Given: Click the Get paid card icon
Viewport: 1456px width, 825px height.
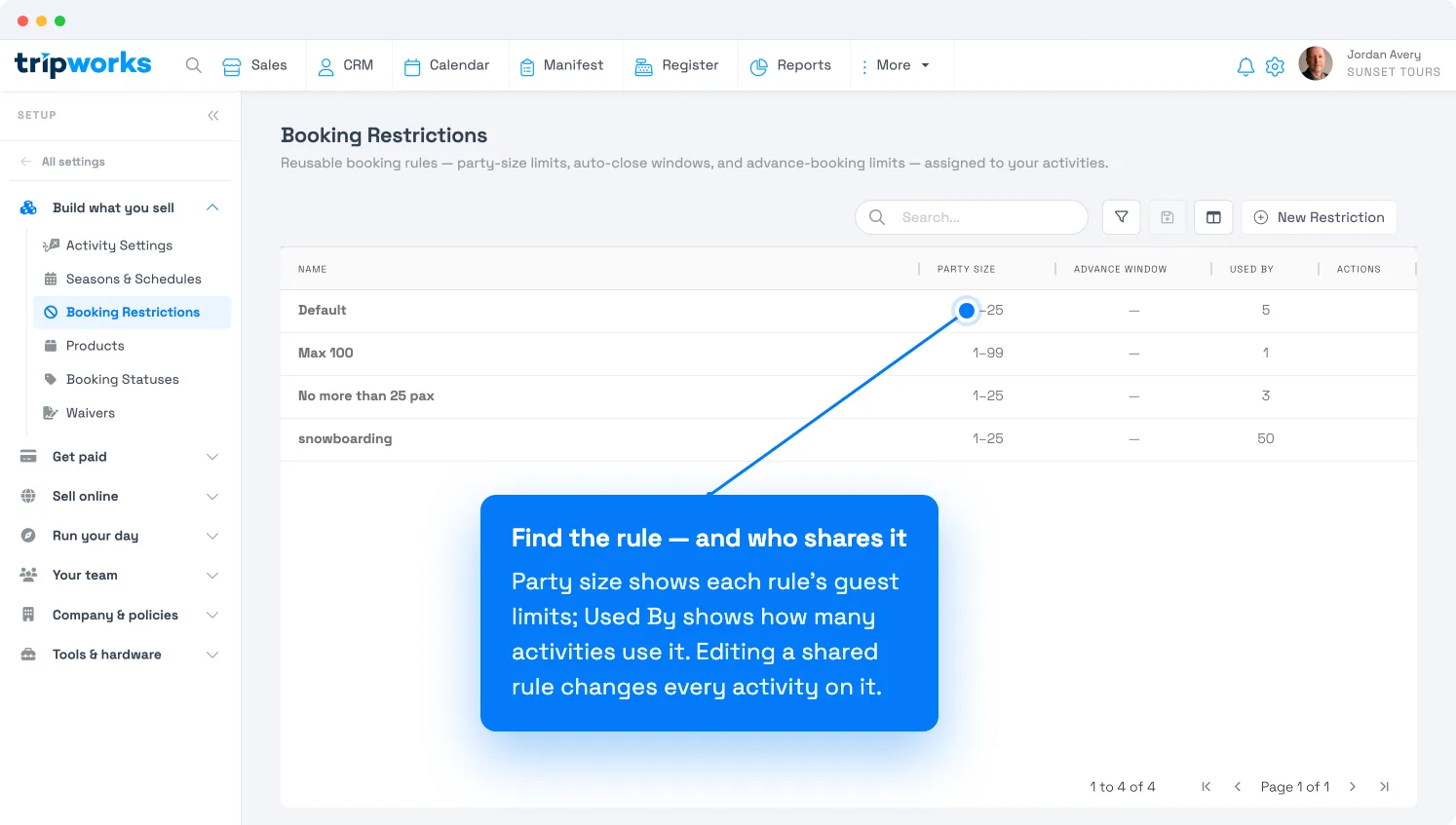Looking at the screenshot, I should pyautogui.click(x=28, y=457).
